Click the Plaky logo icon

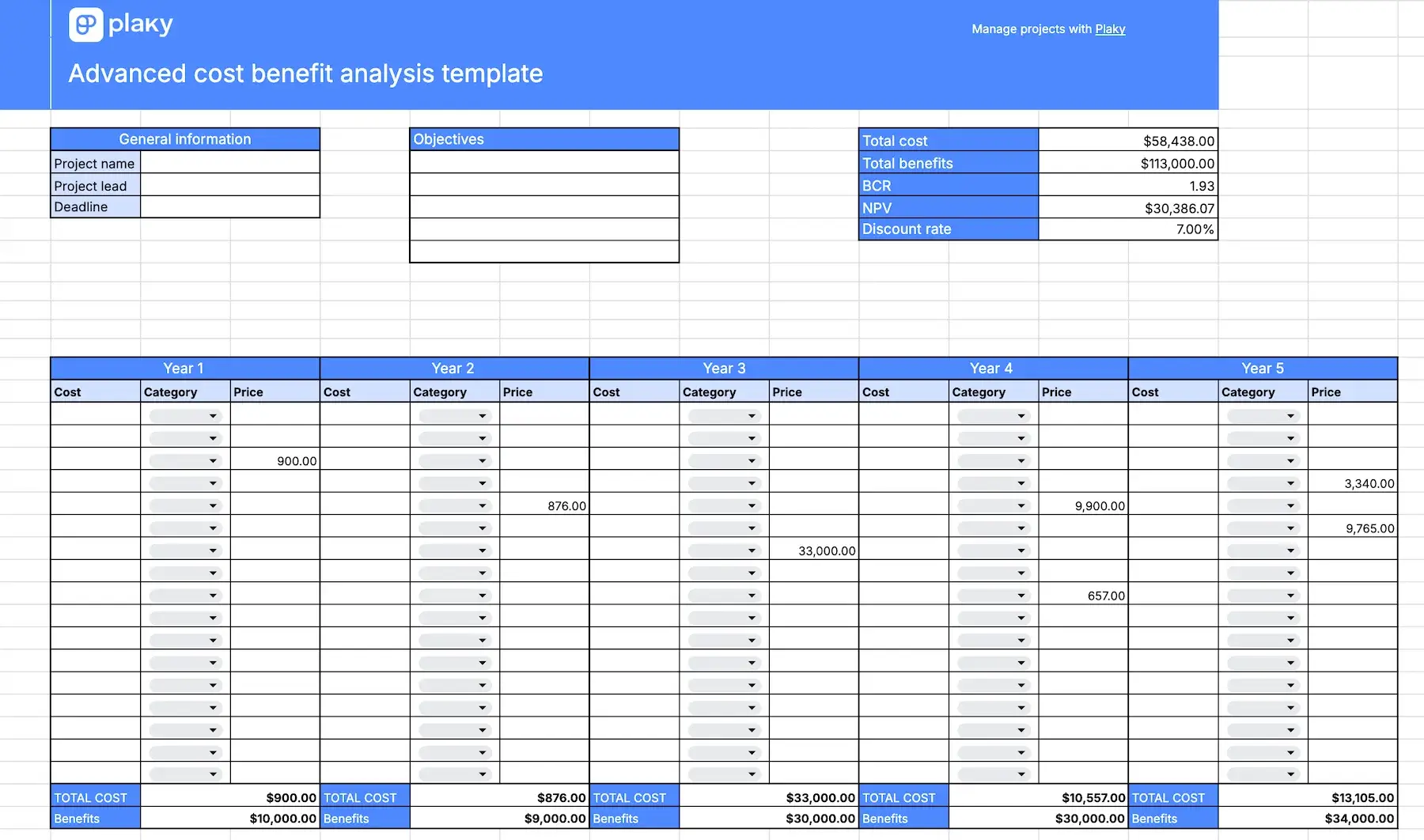85,25
